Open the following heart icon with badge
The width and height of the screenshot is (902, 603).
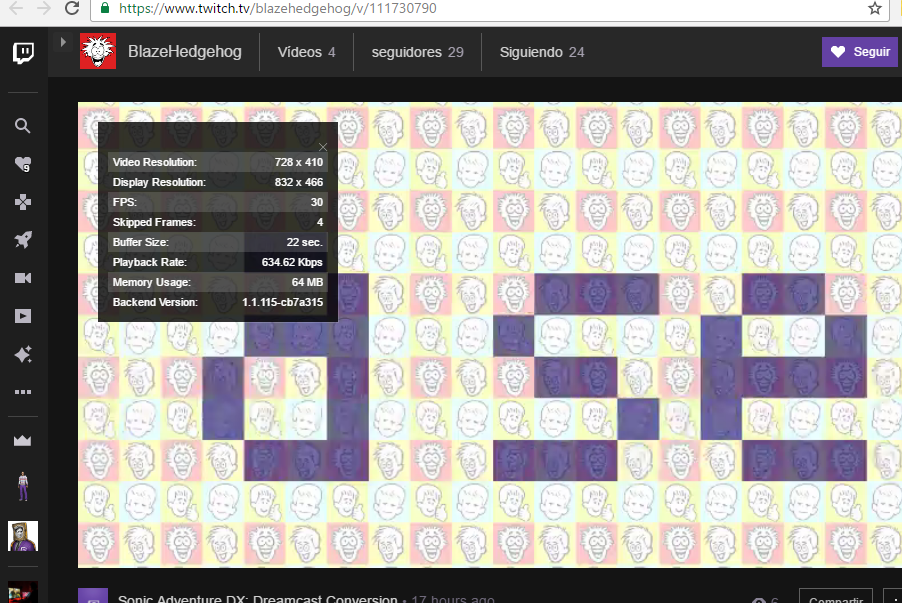(22, 165)
